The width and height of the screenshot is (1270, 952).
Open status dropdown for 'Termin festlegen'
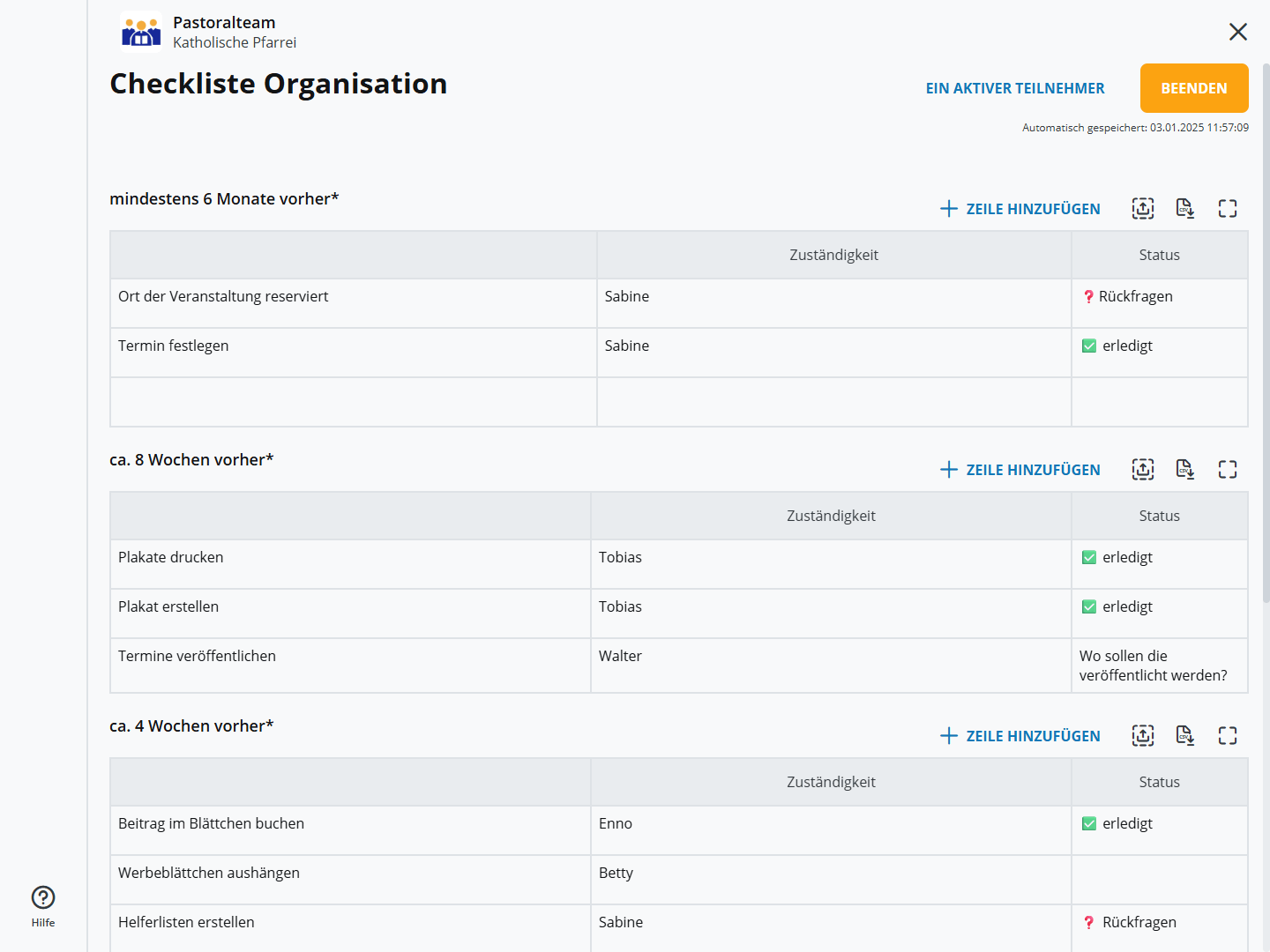coord(1159,352)
